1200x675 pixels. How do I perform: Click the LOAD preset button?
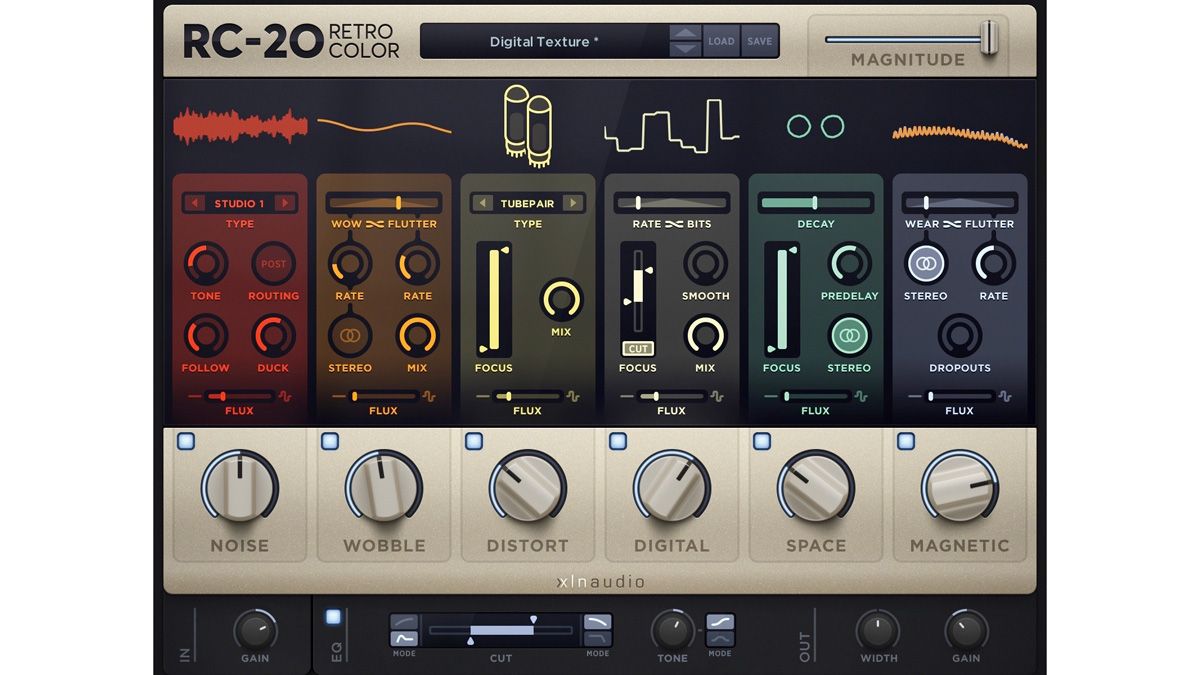pyautogui.click(x=722, y=40)
